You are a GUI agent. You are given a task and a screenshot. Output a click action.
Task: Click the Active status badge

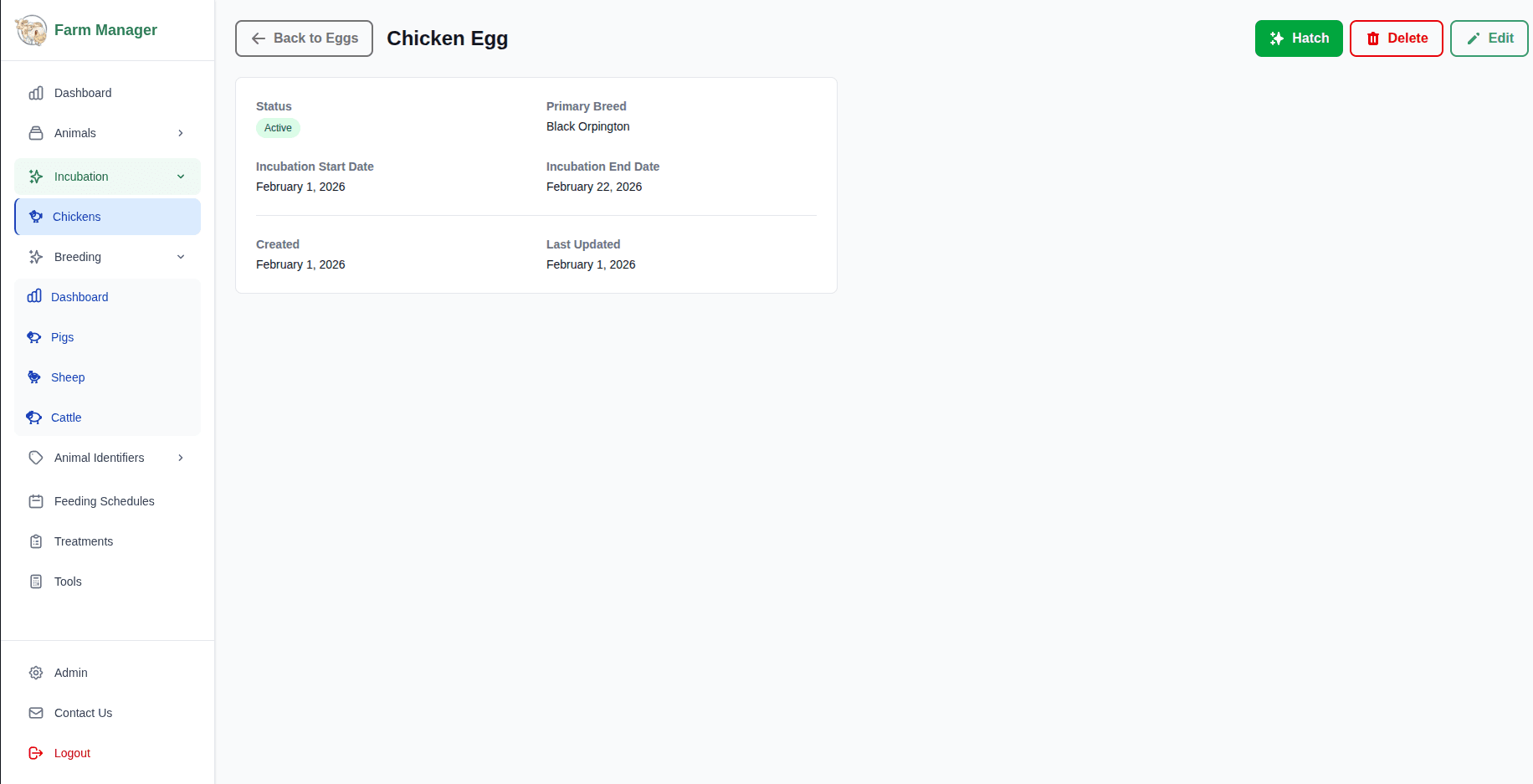coord(278,128)
